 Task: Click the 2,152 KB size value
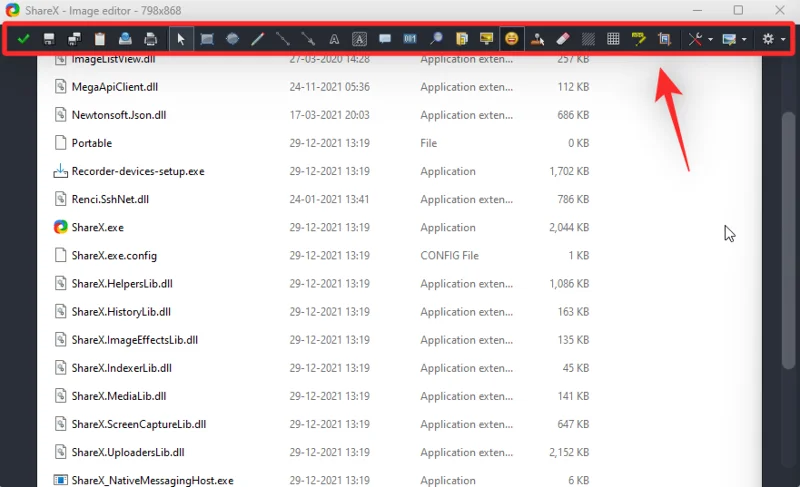pyautogui.click(x=569, y=452)
